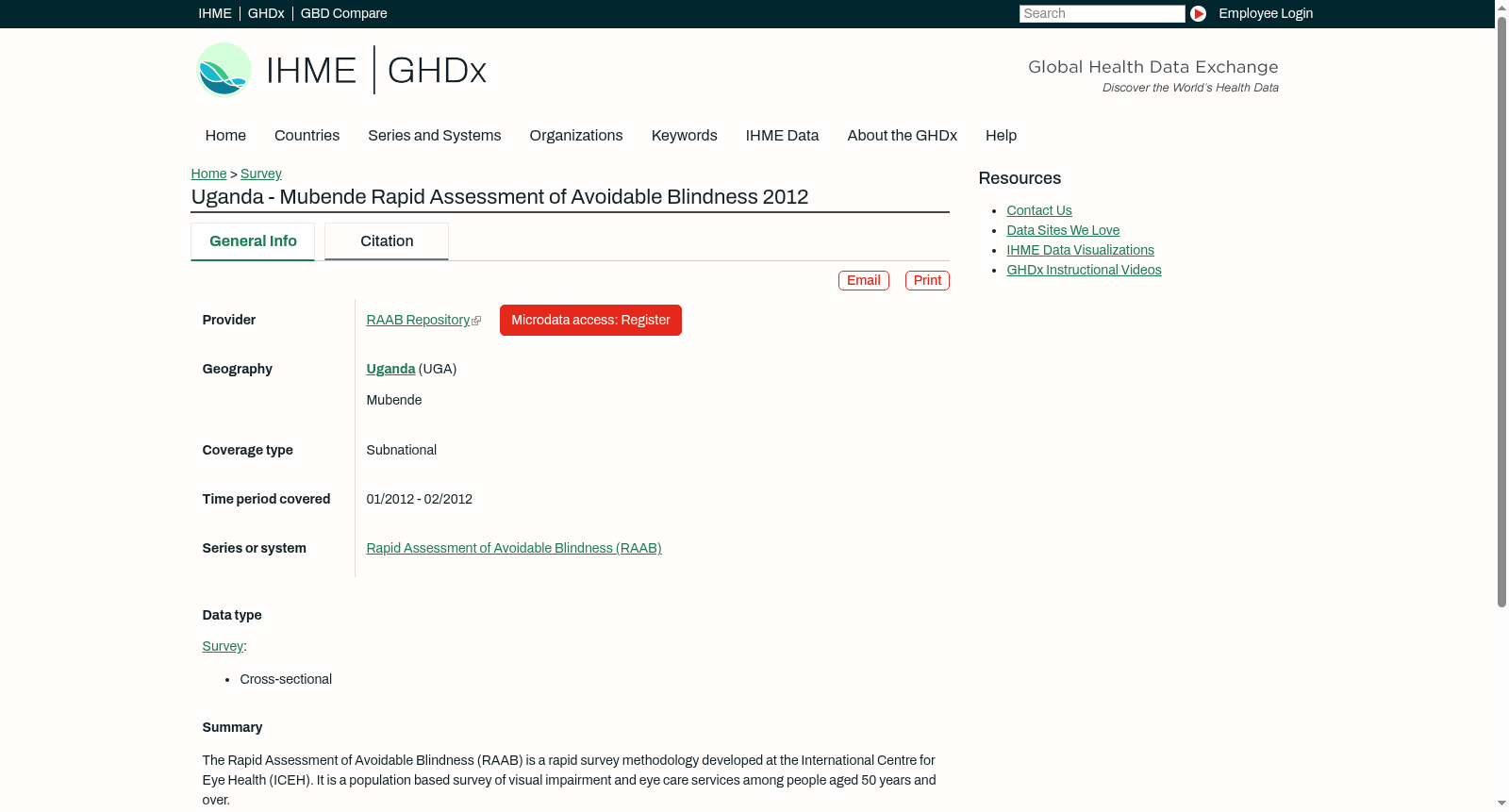Open the IHME Data menu item

click(x=782, y=136)
